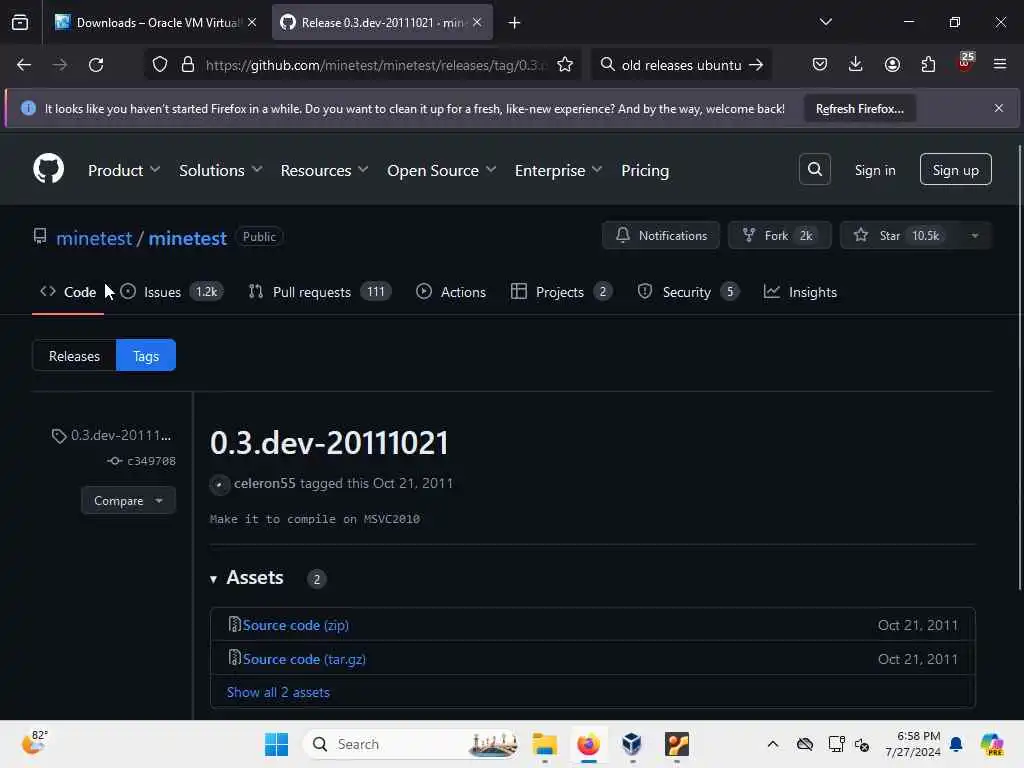Click the VirtualBox taskbar icon
The image size is (1024, 768).
point(632,744)
